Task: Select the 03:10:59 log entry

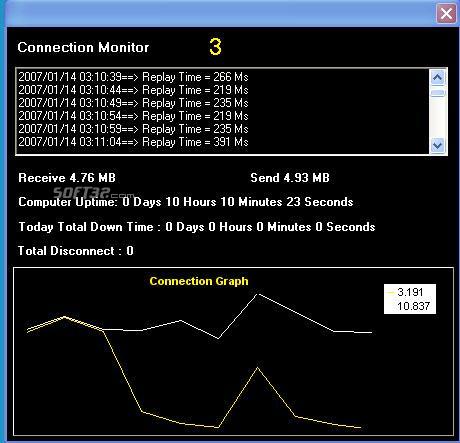Action: 133,129
